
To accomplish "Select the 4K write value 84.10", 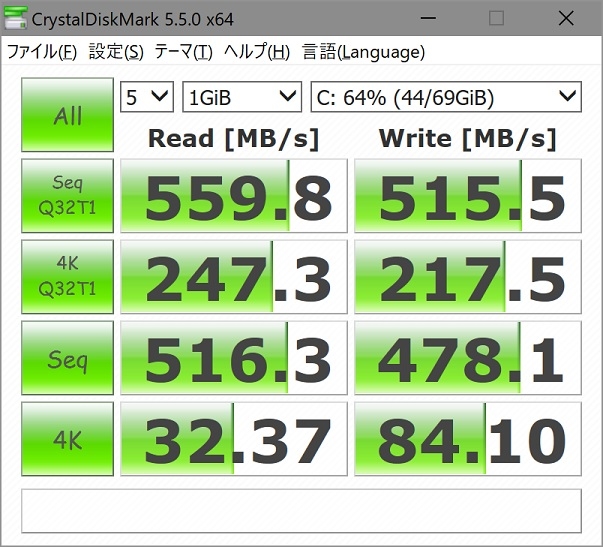I will point(468,439).
